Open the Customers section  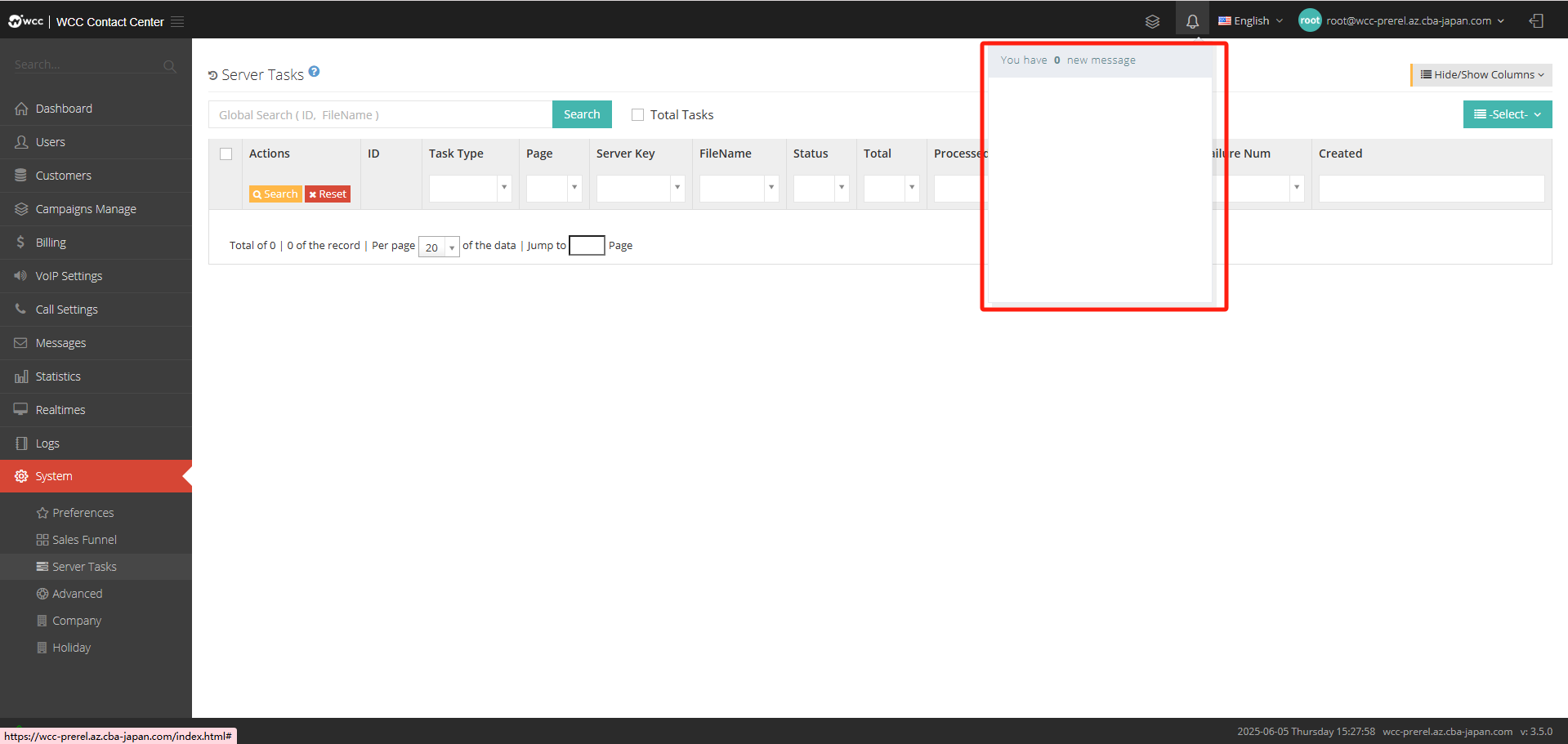[x=96, y=176]
